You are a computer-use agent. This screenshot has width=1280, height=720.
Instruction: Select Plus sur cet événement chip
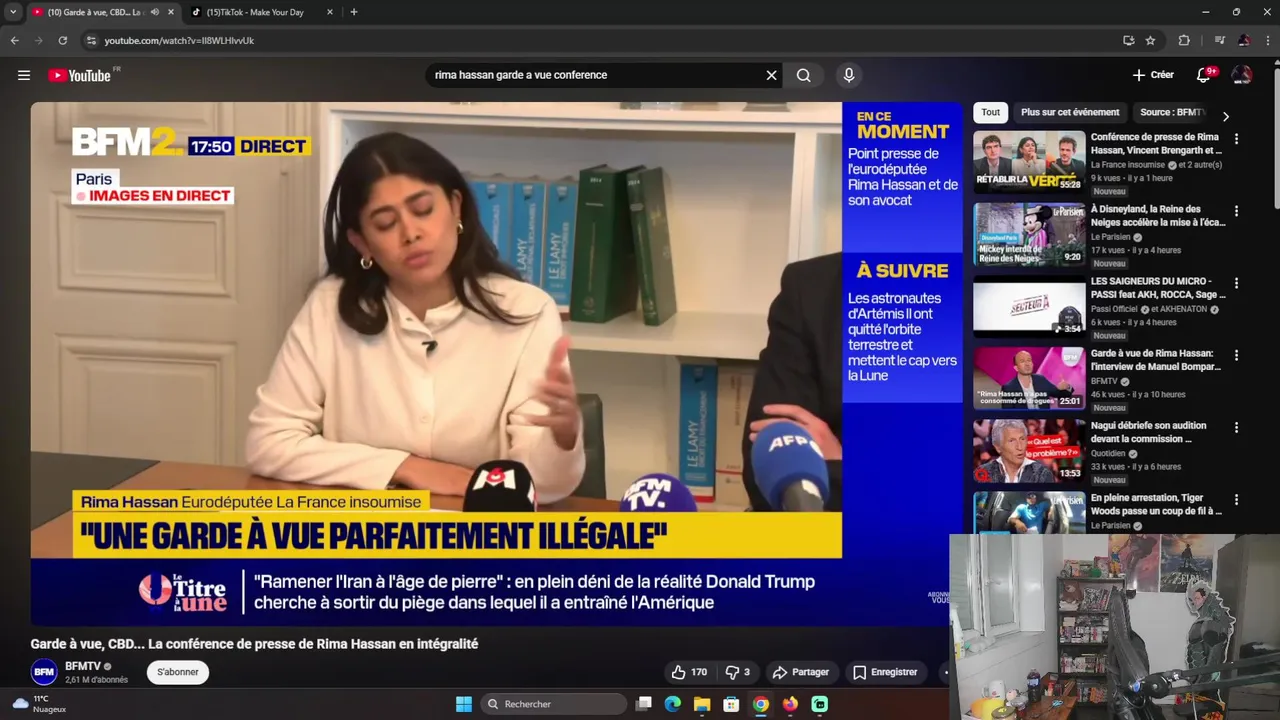pos(1070,112)
